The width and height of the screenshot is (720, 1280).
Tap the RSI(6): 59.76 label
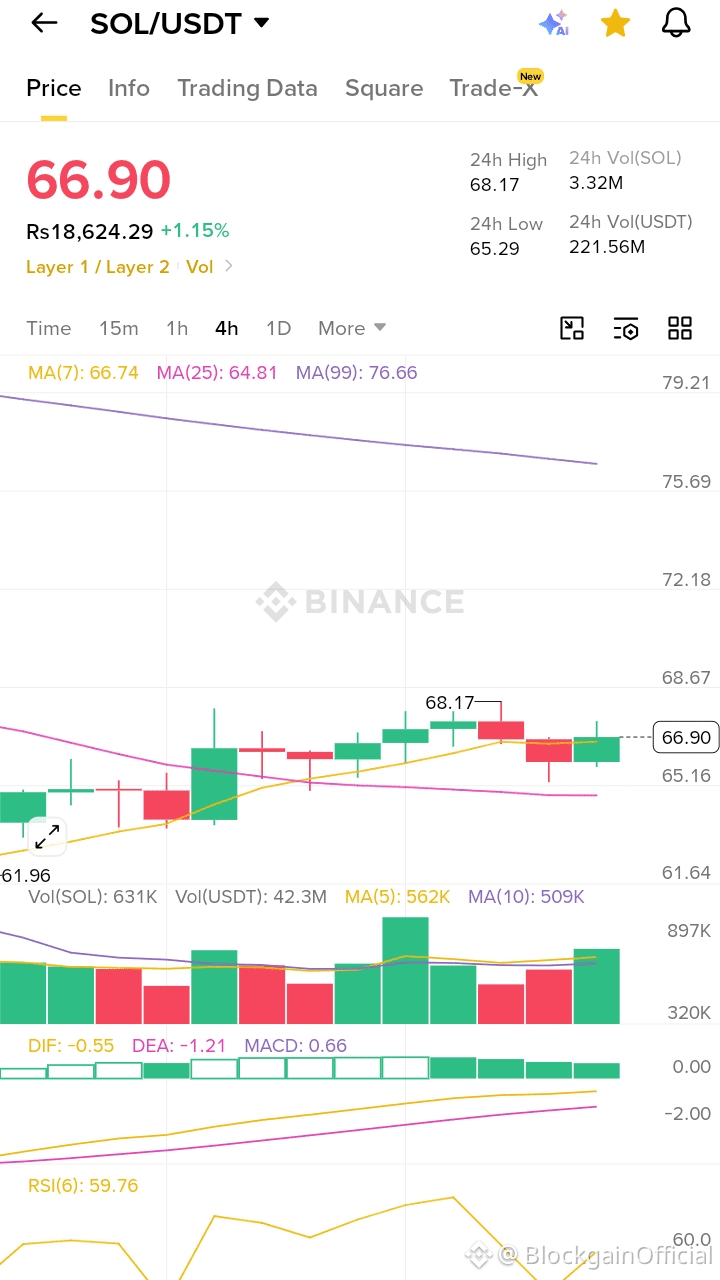[83, 1186]
